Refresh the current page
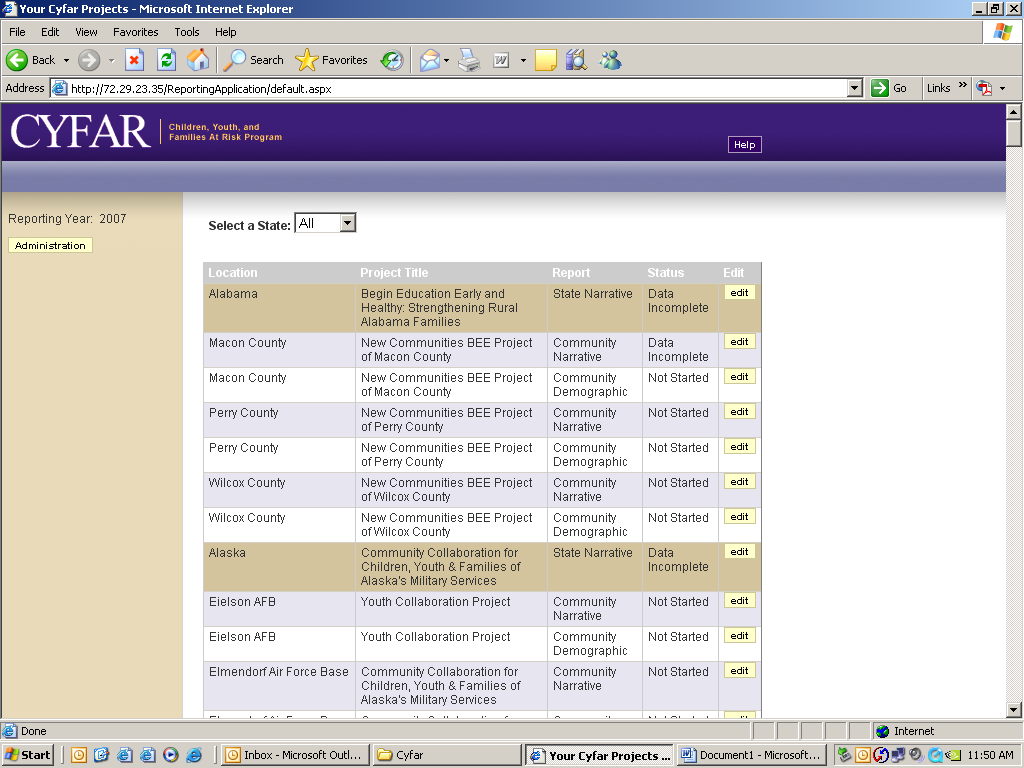 click(166, 60)
